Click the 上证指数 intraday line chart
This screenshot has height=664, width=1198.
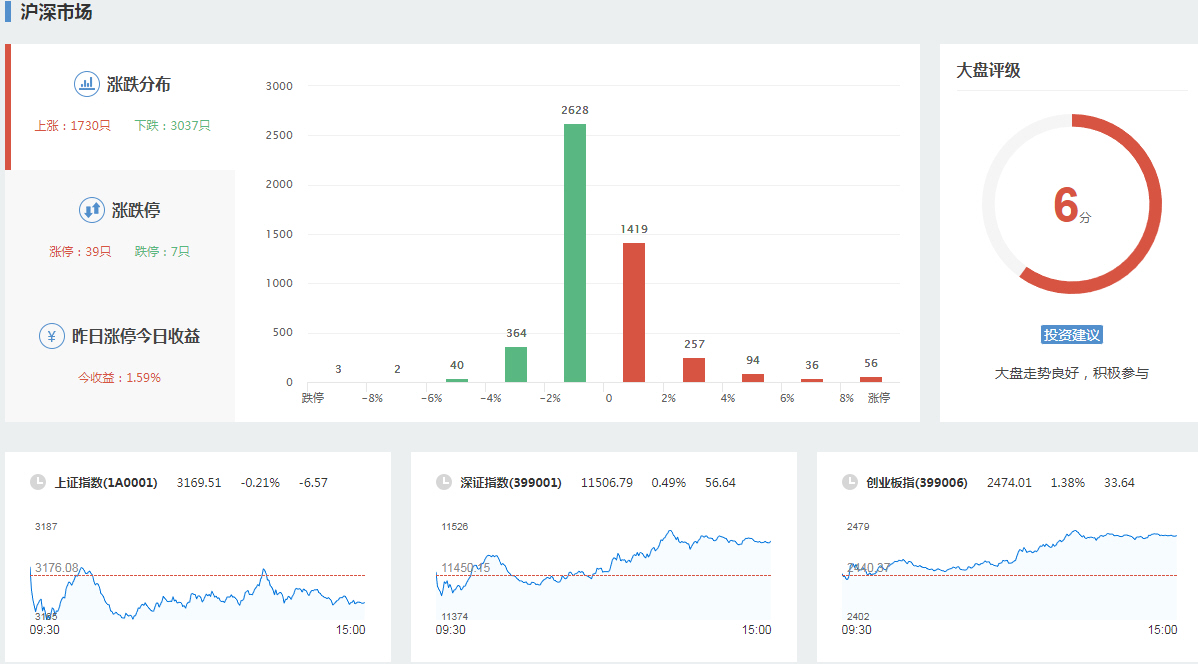(198, 580)
